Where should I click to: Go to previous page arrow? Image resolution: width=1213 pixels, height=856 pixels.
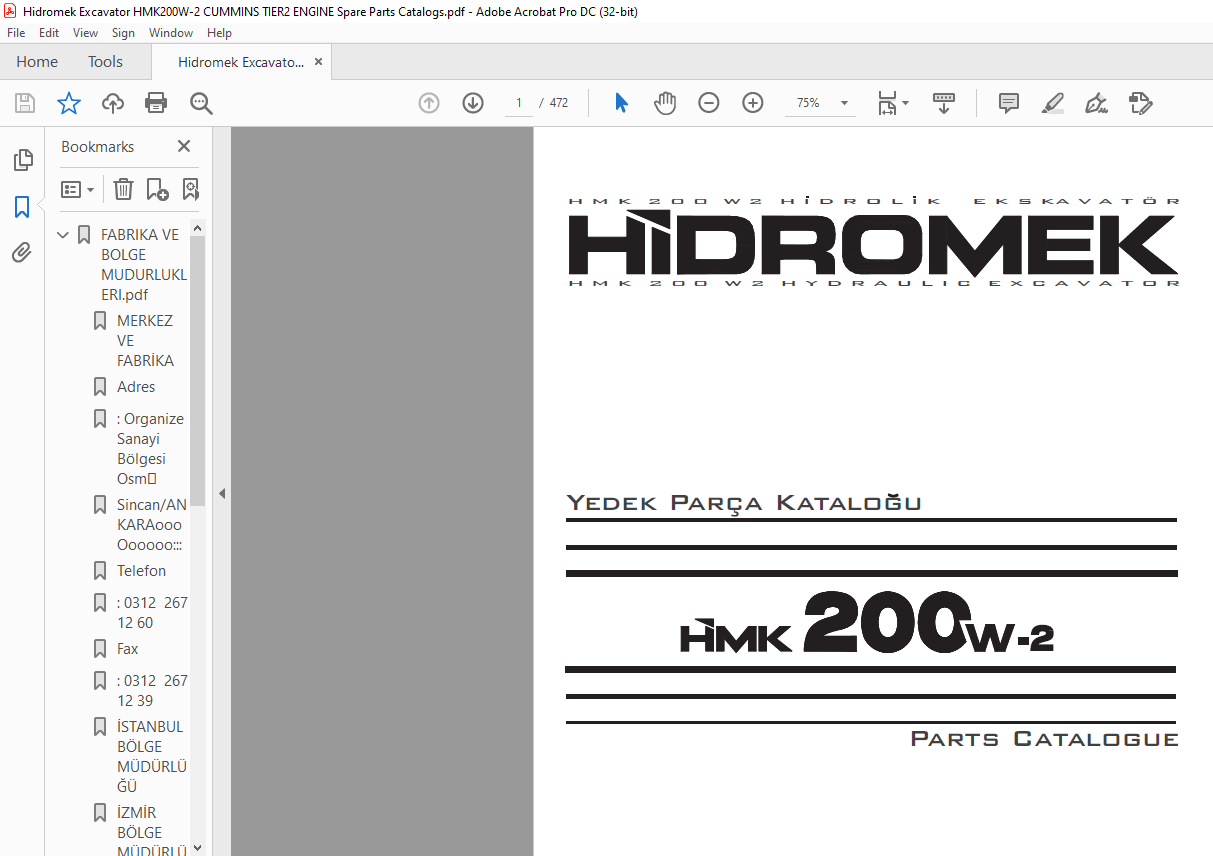(x=429, y=103)
